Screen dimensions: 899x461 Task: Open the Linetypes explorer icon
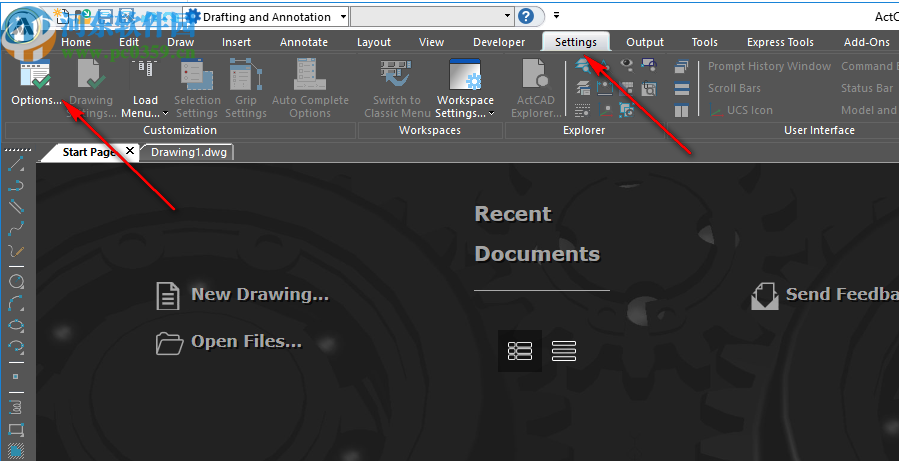583,110
